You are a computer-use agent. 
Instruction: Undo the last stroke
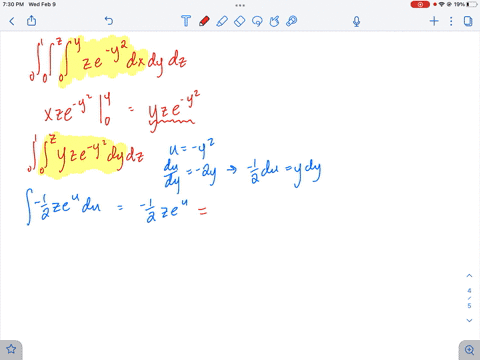pos(109,21)
